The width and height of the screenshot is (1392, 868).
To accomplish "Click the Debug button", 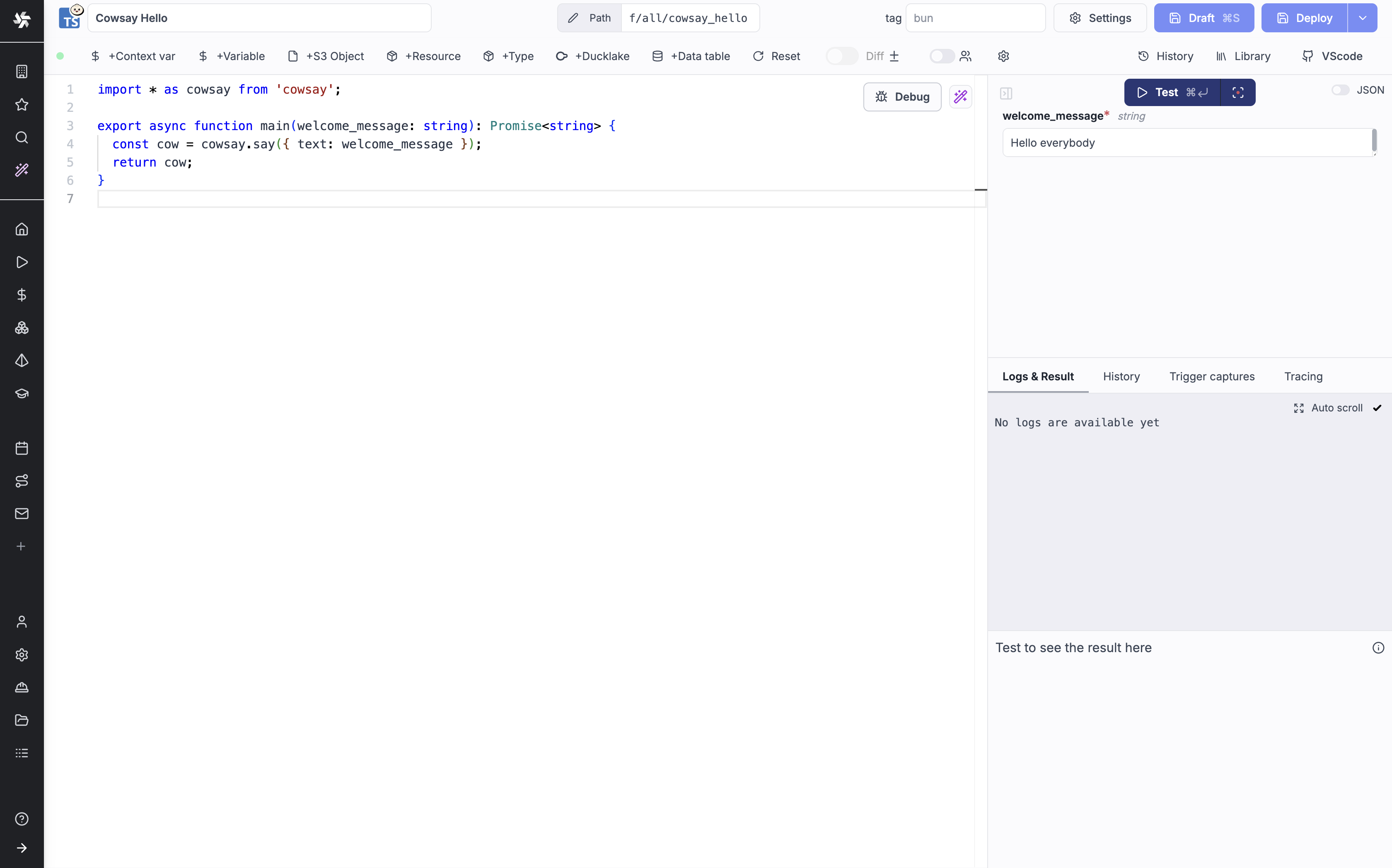I will (902, 97).
